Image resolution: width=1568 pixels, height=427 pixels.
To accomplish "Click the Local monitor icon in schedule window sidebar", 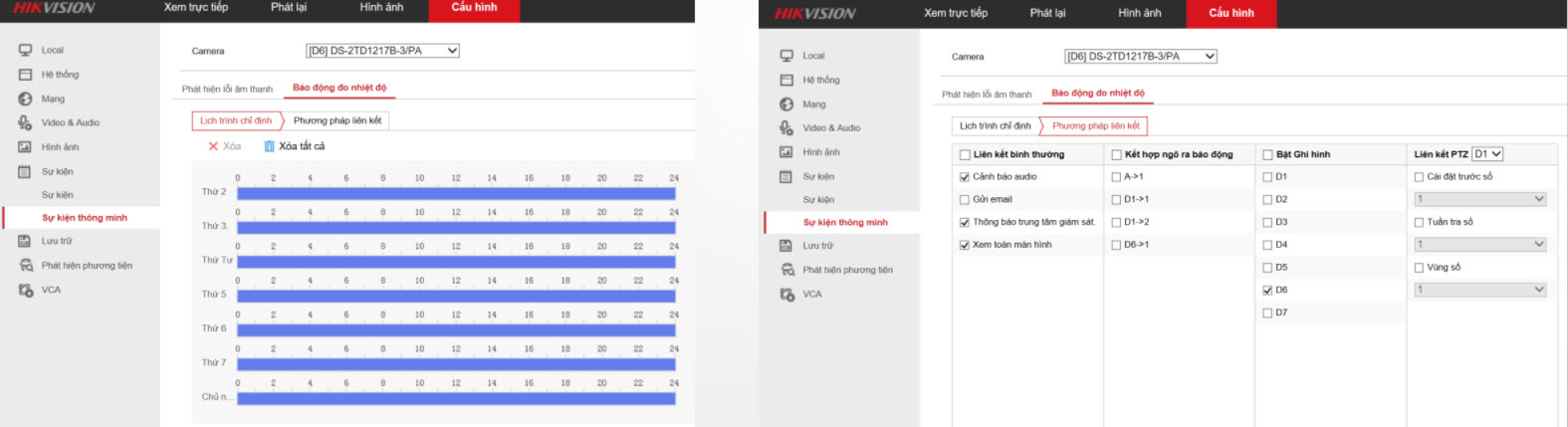I will click(x=25, y=50).
